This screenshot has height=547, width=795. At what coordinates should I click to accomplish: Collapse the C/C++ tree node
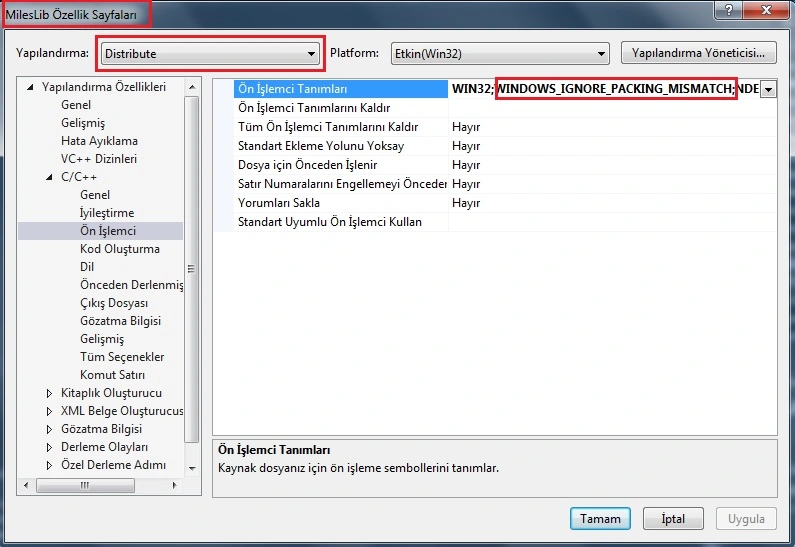[50, 177]
